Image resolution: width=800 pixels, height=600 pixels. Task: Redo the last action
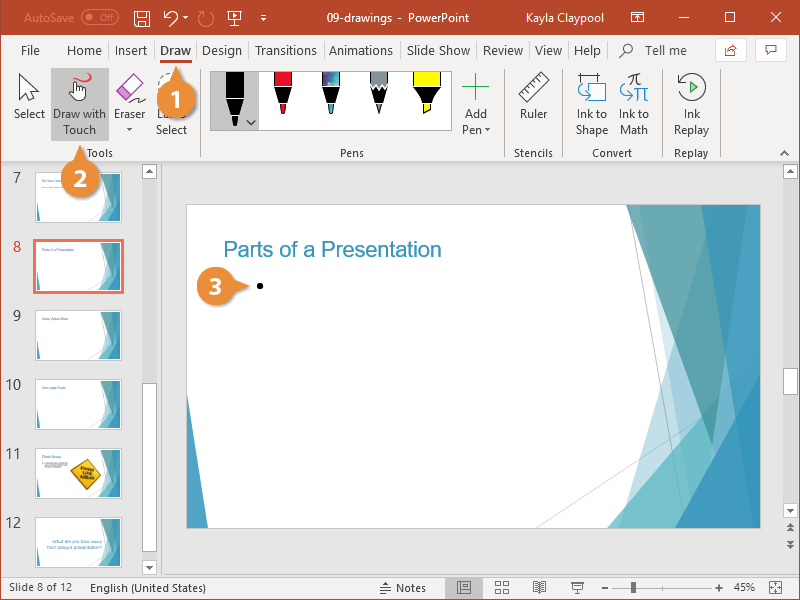click(205, 18)
